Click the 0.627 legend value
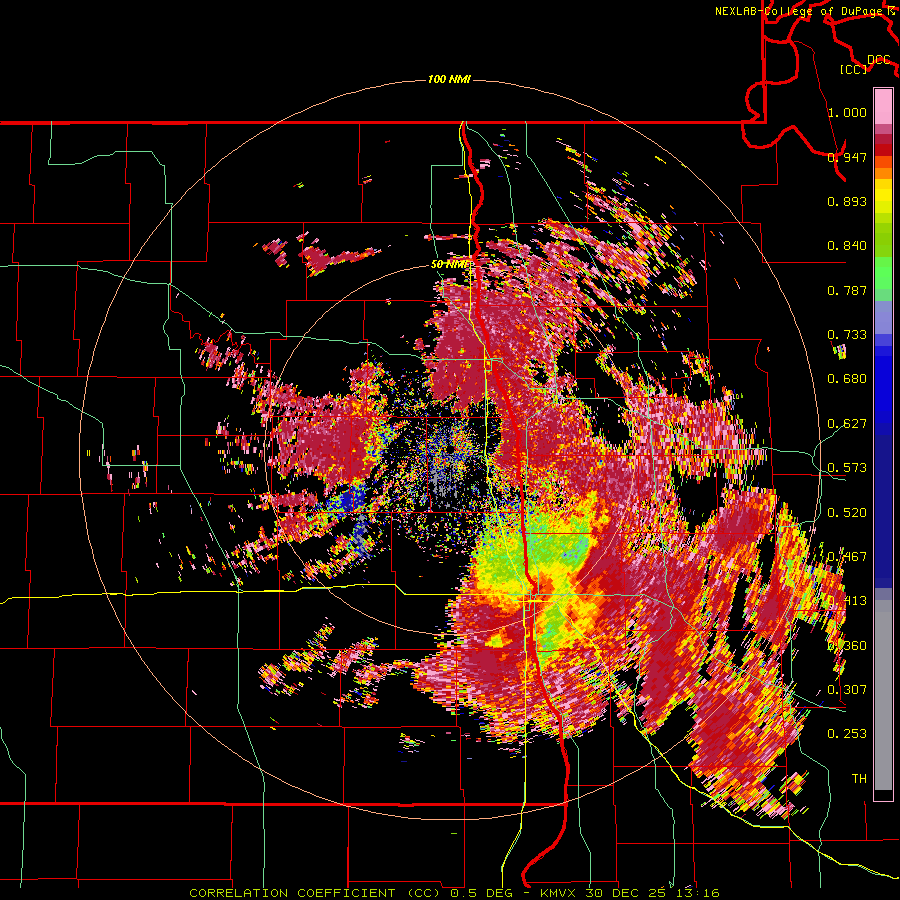This screenshot has height=900, width=900. coord(847,423)
